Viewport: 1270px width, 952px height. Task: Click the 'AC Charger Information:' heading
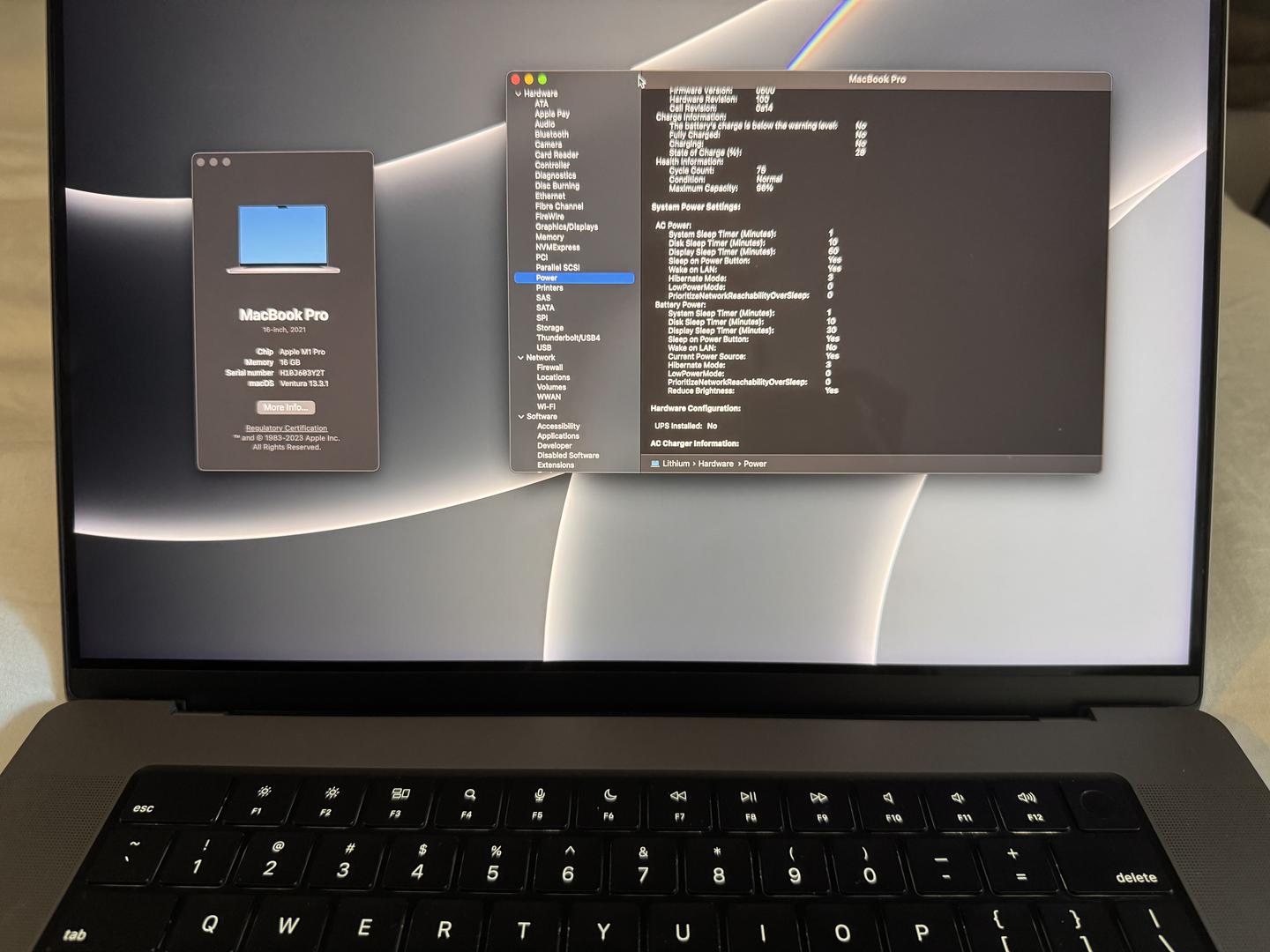[695, 443]
